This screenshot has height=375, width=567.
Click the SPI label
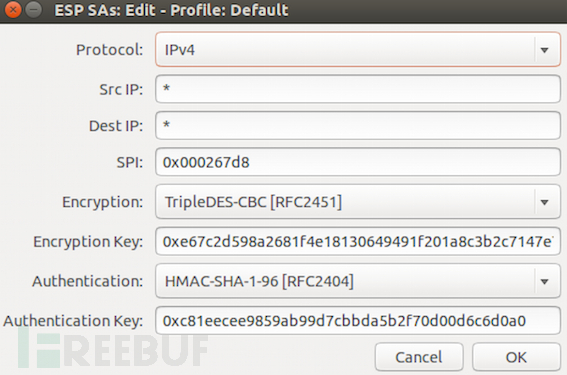[130, 162]
